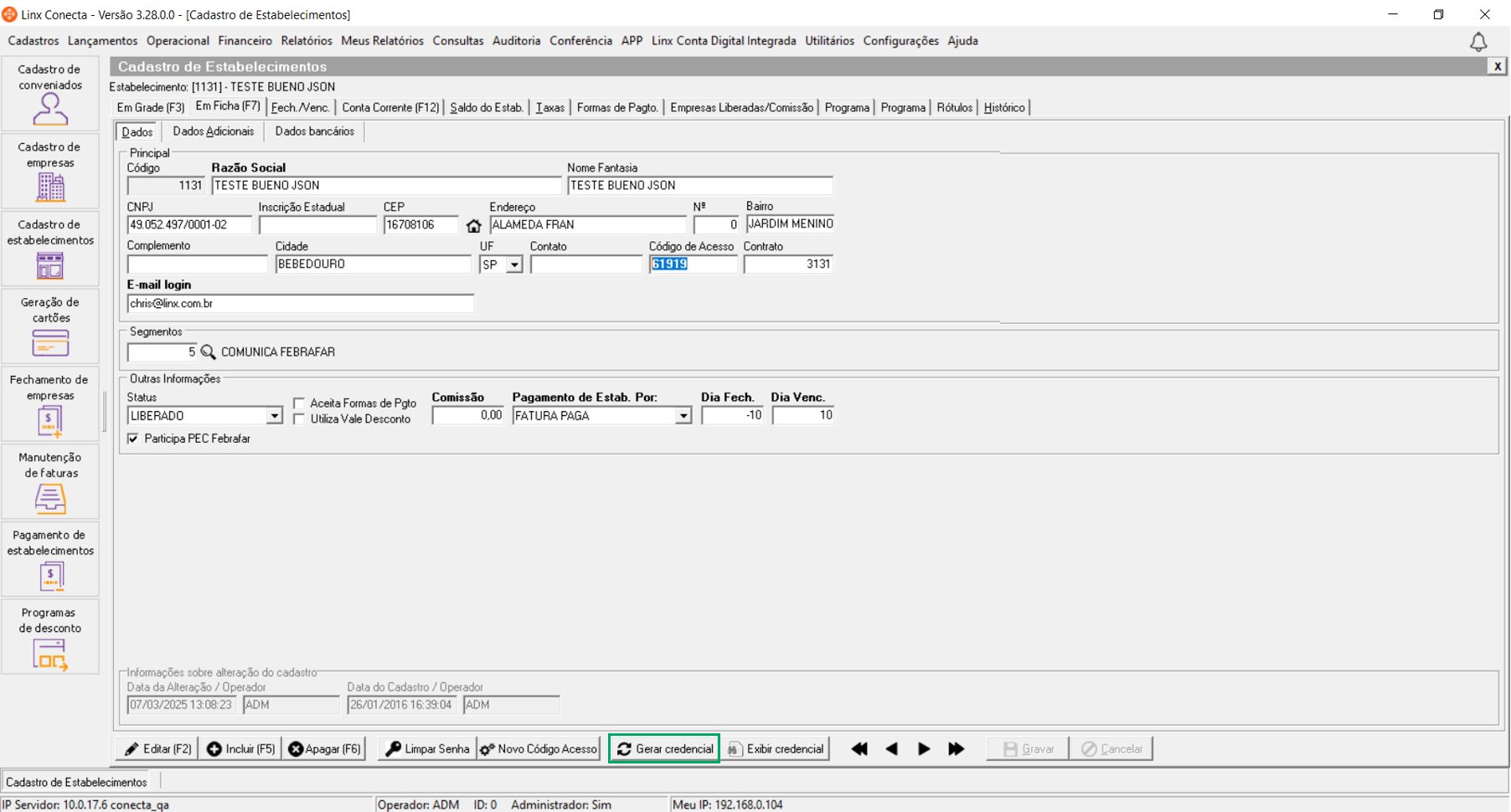Open the Cadastros menu
This screenshot has height=812, width=1511.
(34, 41)
